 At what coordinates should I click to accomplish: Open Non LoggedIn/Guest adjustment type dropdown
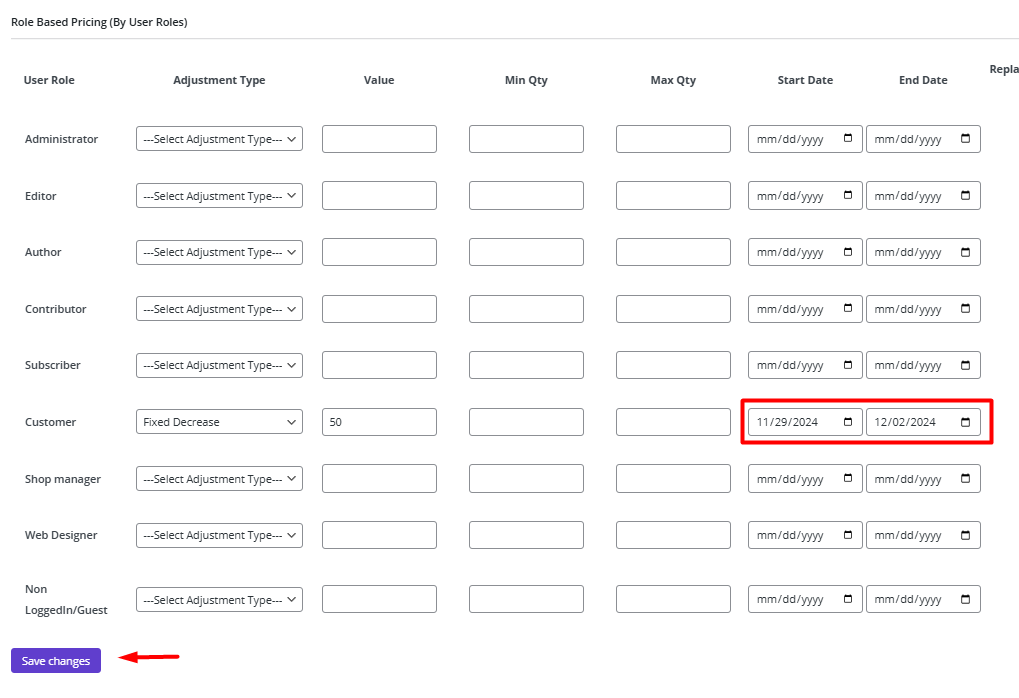(x=219, y=599)
